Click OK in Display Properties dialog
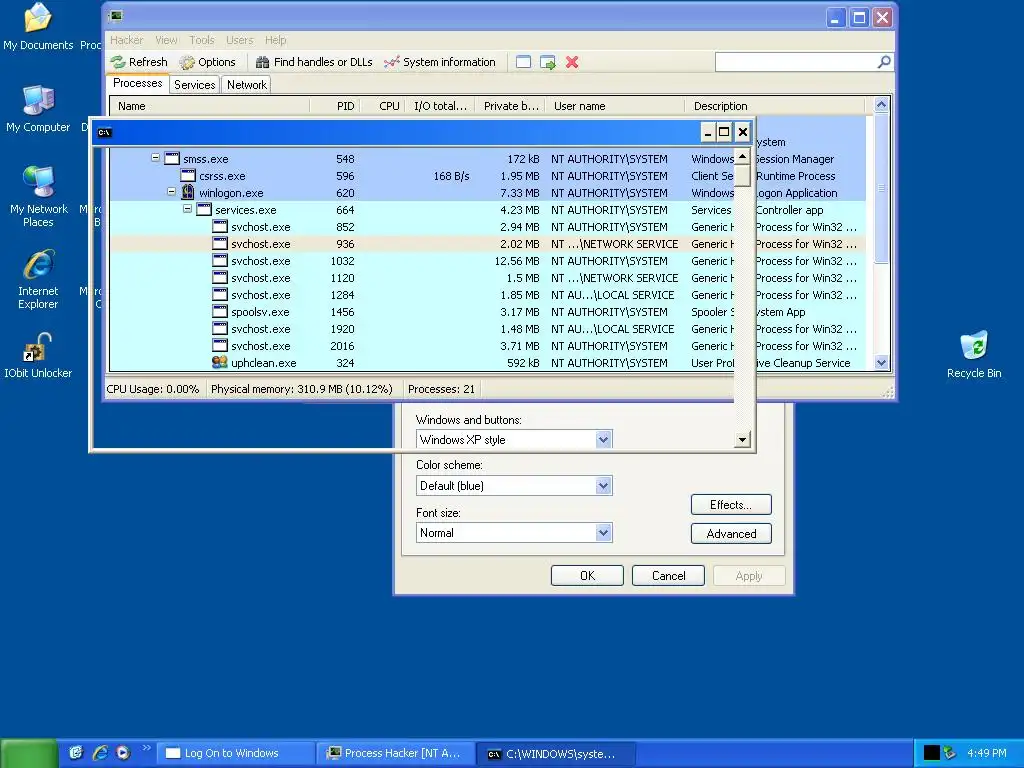The height and width of the screenshot is (768, 1024). point(587,576)
